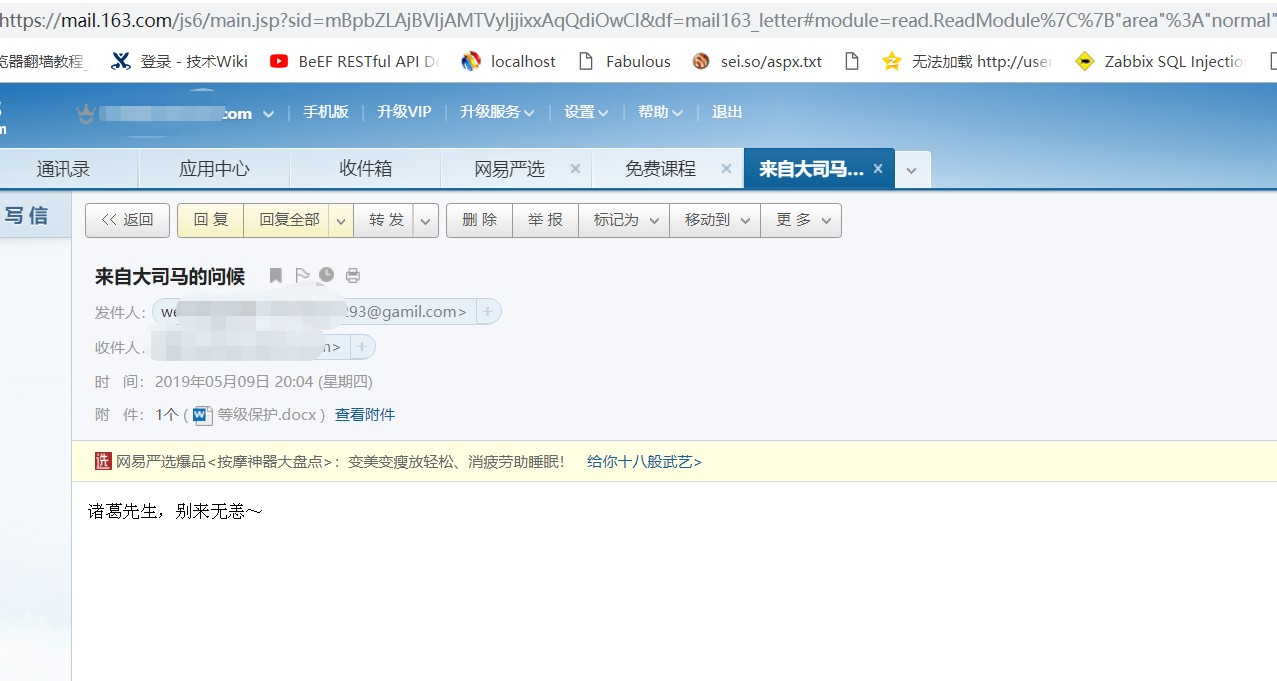Click the browser address bar URL

coord(638,18)
